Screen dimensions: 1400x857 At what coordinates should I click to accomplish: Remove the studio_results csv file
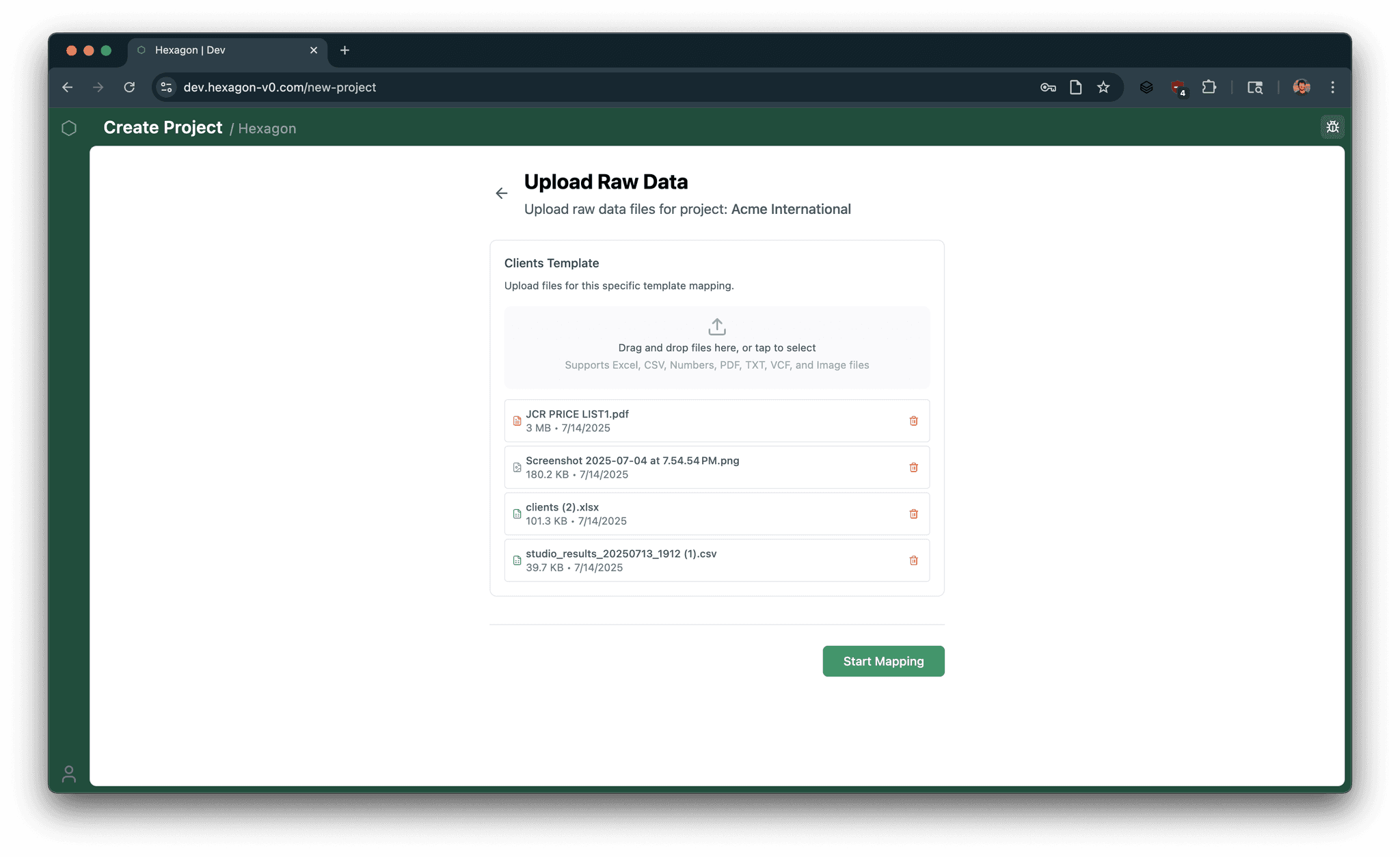[x=913, y=560]
